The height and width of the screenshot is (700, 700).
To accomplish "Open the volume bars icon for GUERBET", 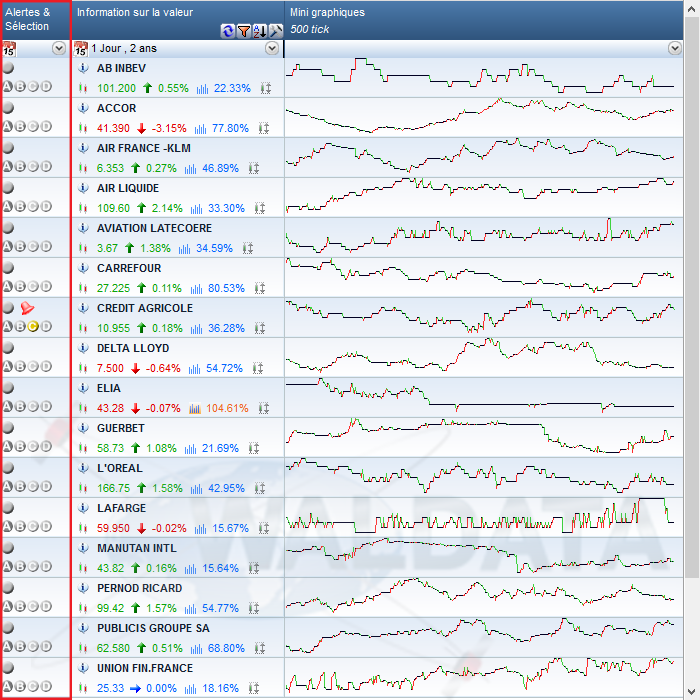I will (x=191, y=449).
